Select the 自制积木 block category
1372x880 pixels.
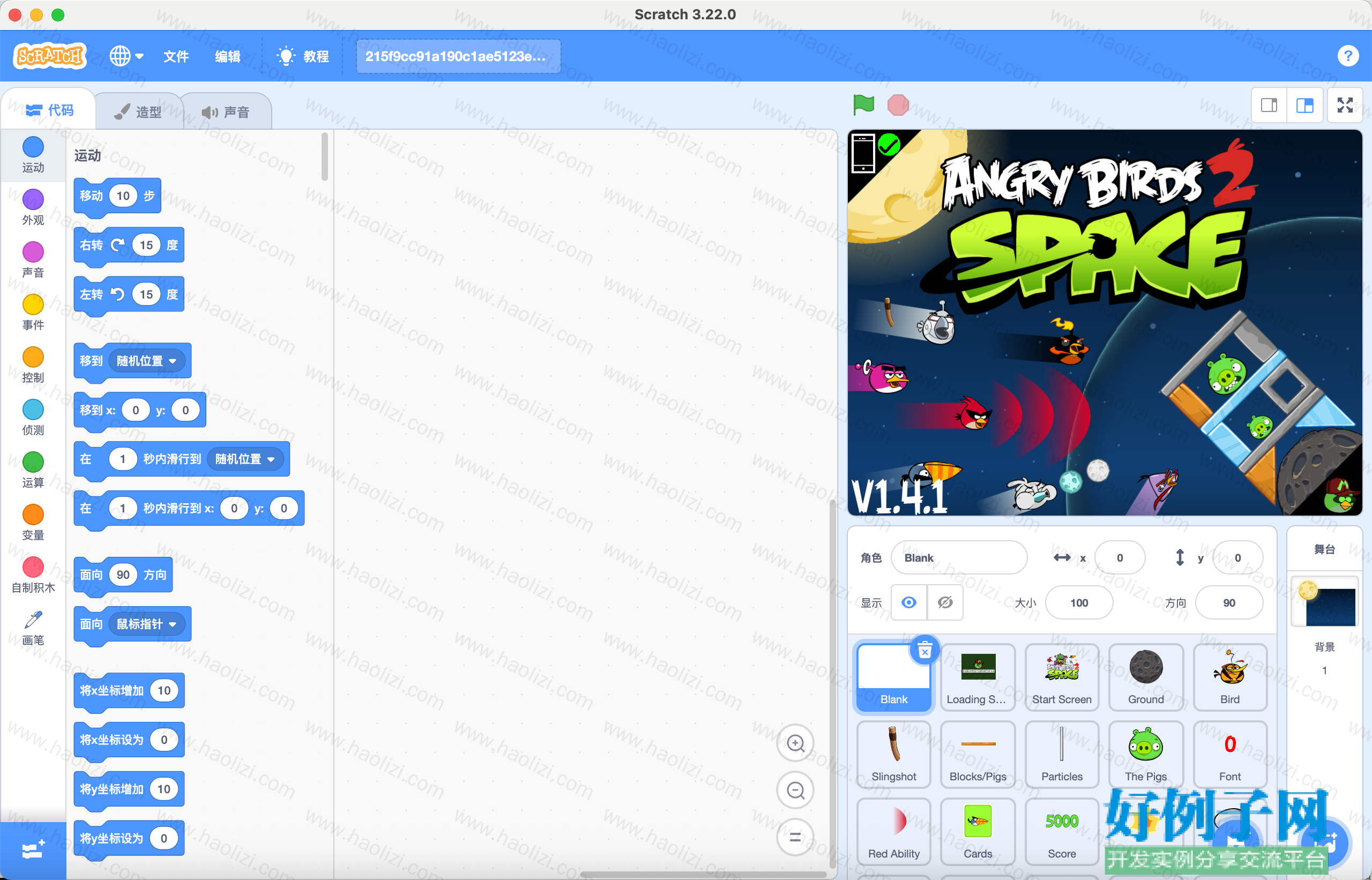33,575
